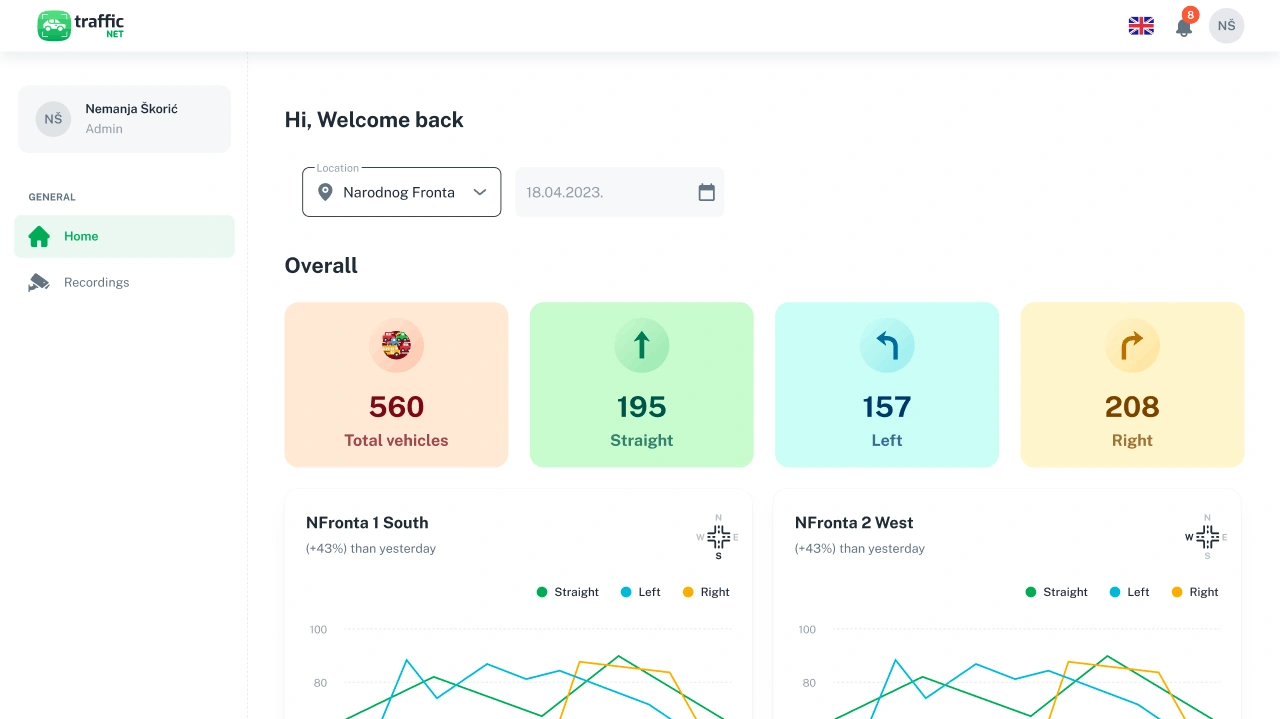Select Home in sidebar menu
1280x719 pixels.
pyautogui.click(x=124, y=237)
